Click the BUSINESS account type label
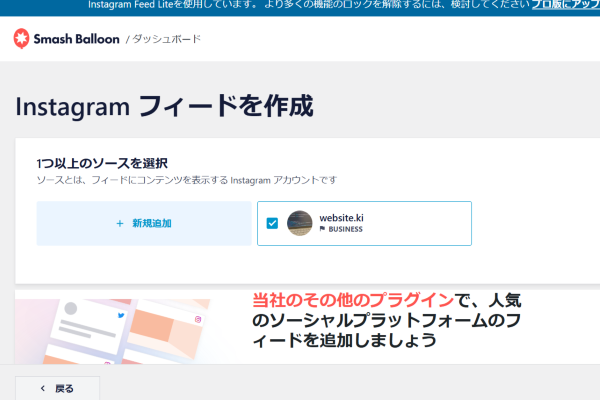The height and width of the screenshot is (400, 600). [346, 229]
